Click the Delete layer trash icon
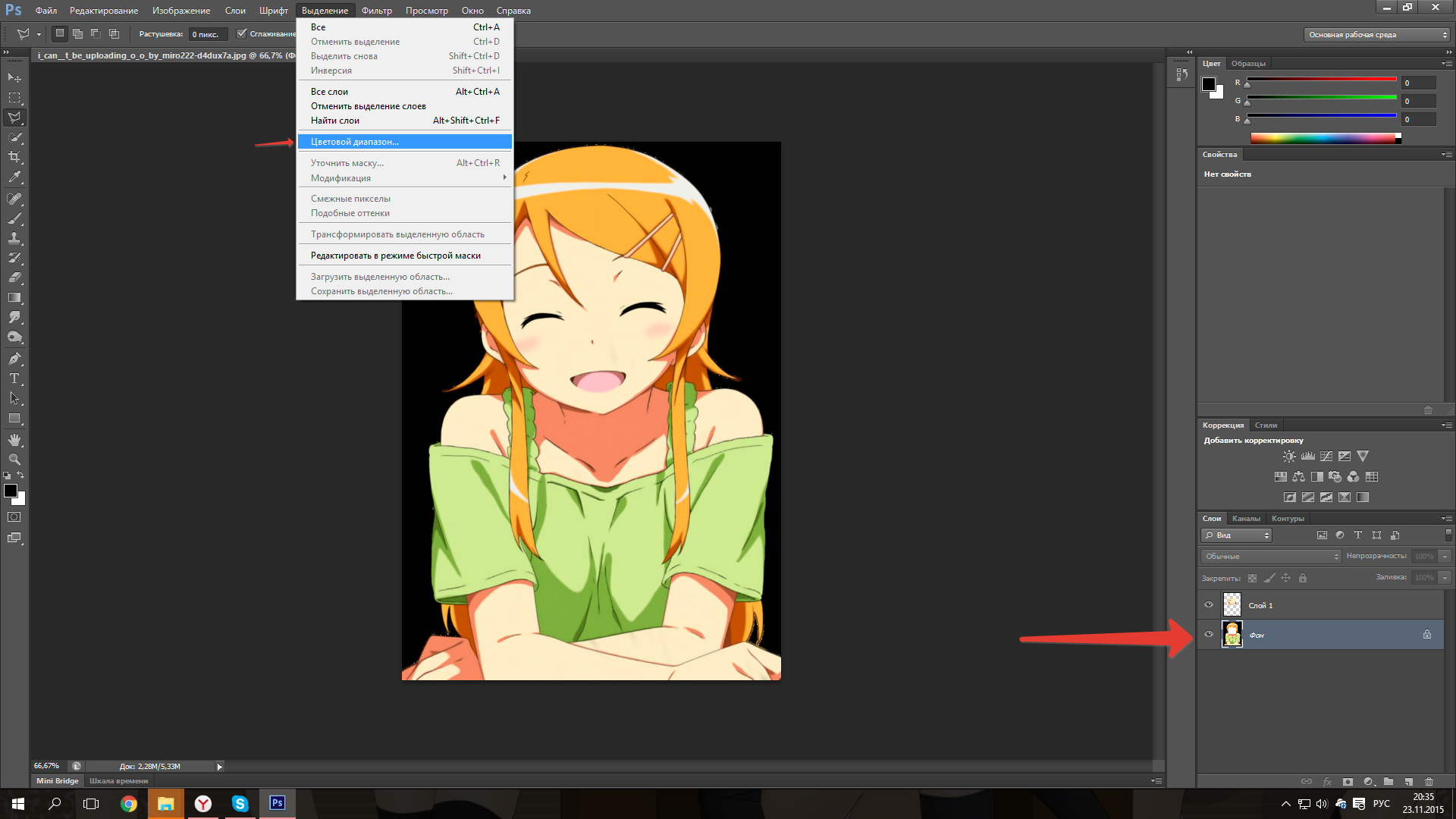Image resolution: width=1456 pixels, height=819 pixels. tap(1429, 781)
